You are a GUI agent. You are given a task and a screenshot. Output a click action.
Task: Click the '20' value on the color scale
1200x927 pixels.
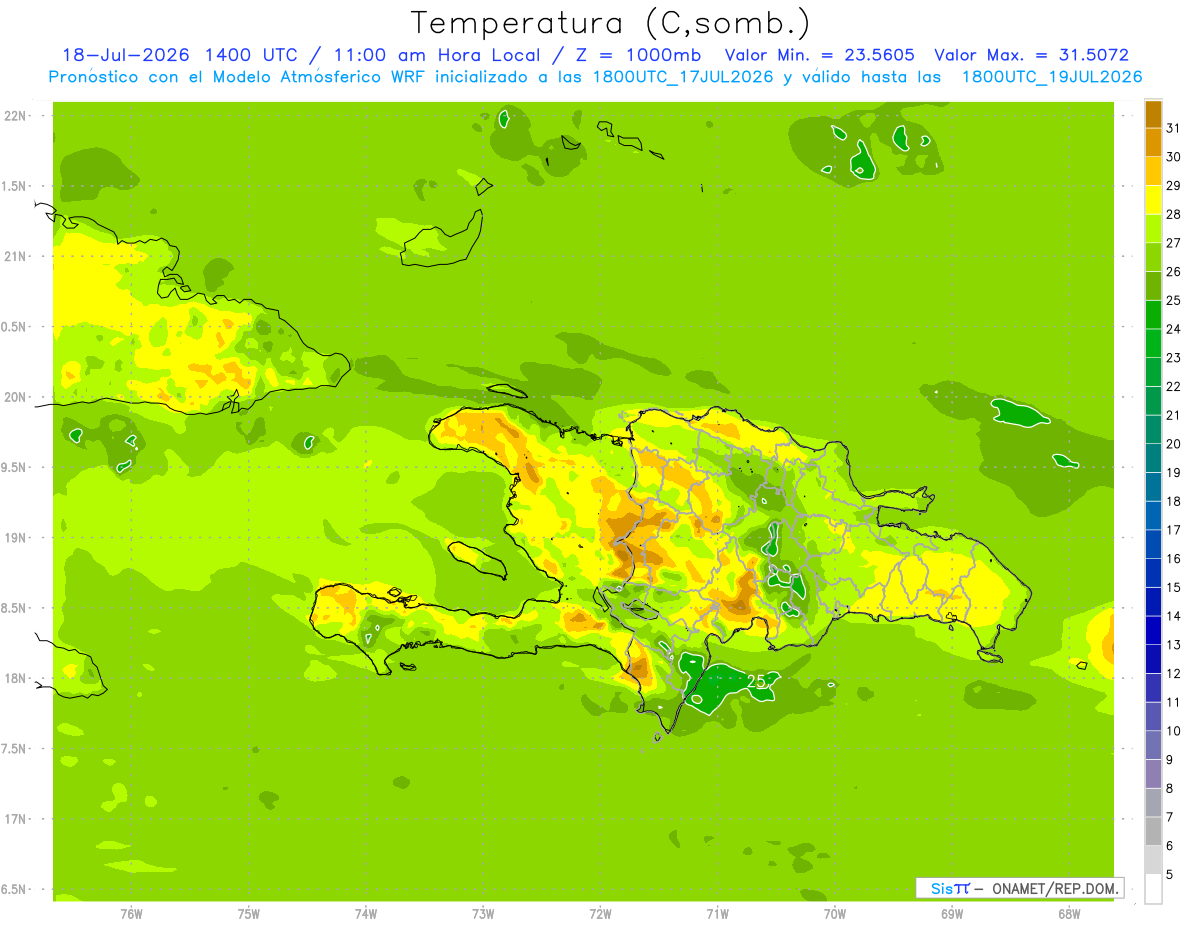[x=1174, y=444]
